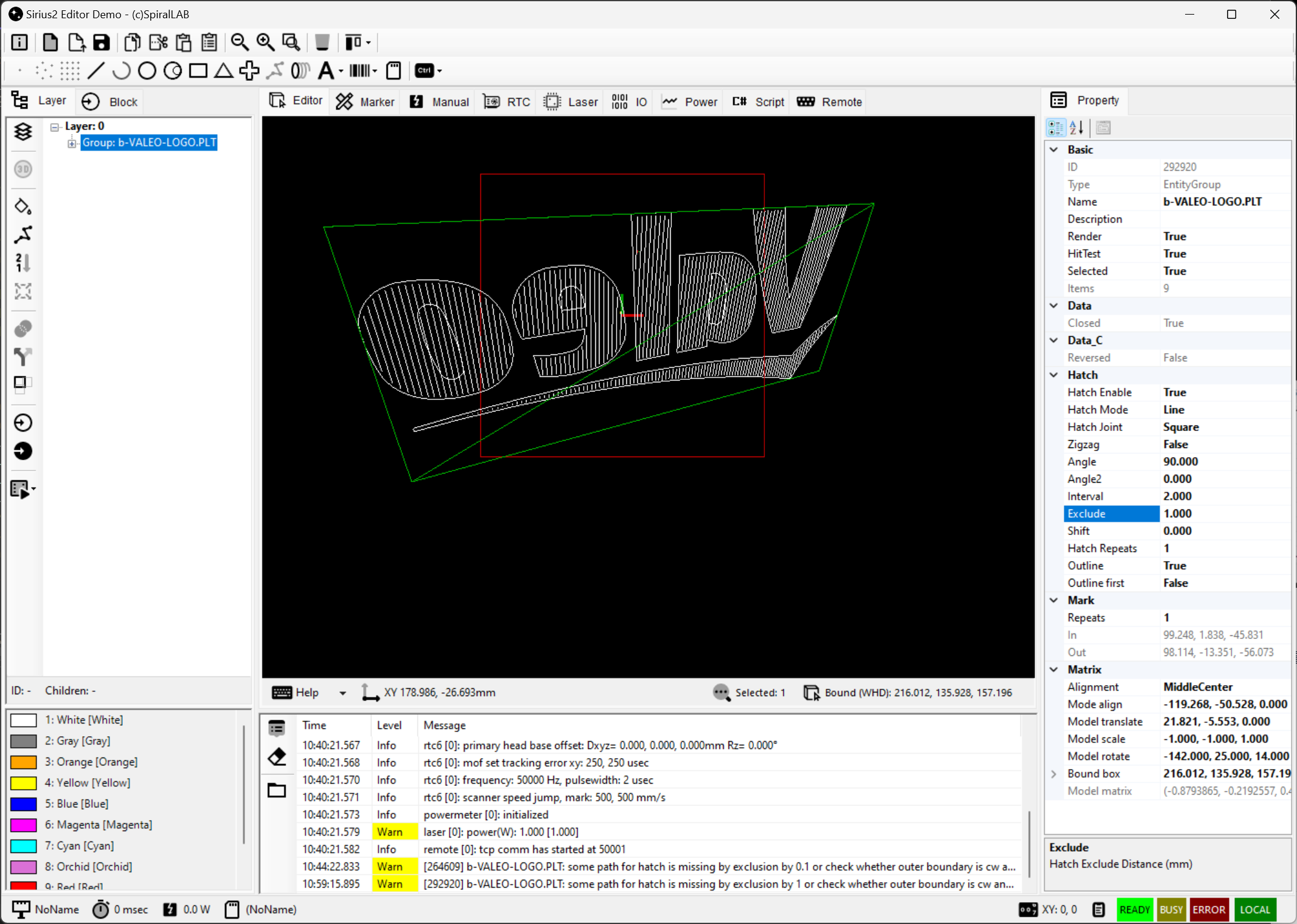Open the Remote tab

829,102
